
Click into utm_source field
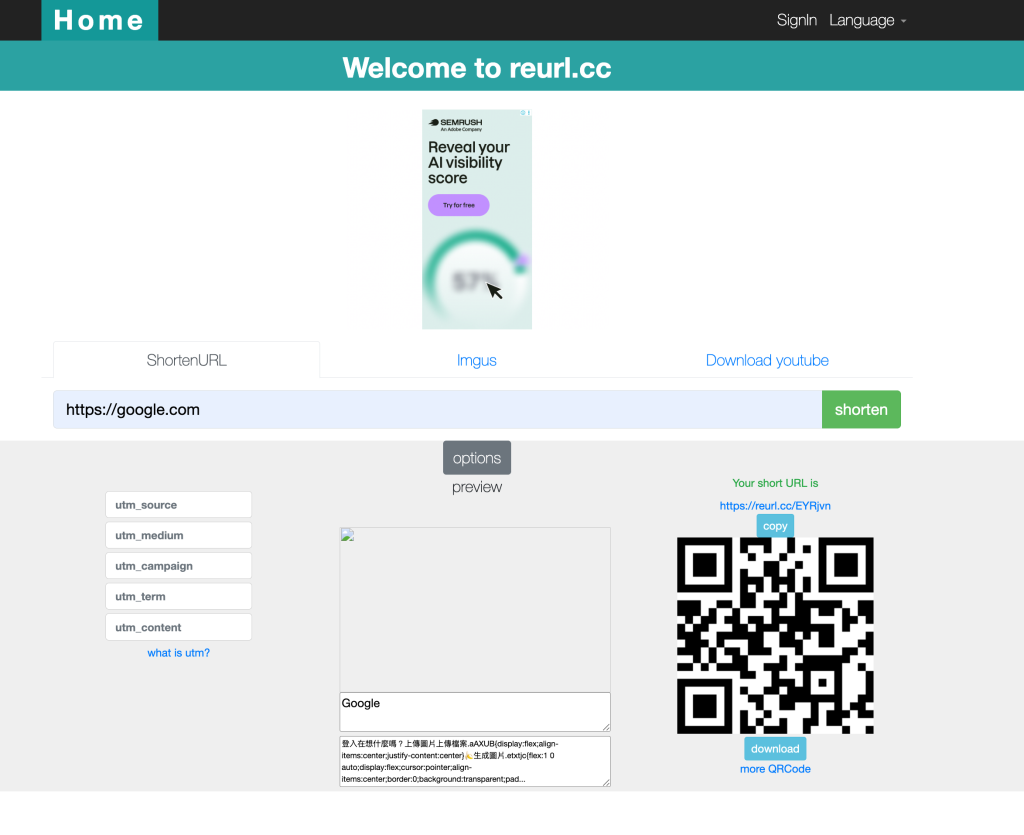[x=178, y=505]
